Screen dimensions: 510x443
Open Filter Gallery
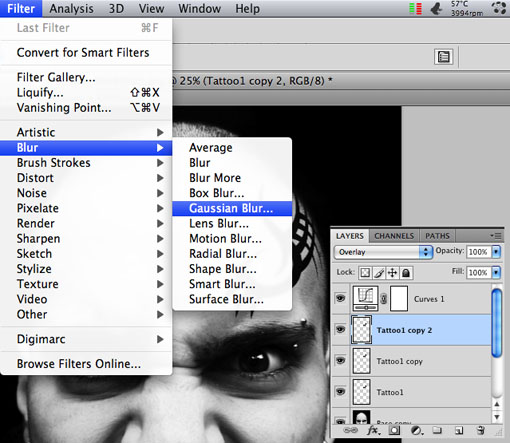click(86, 77)
